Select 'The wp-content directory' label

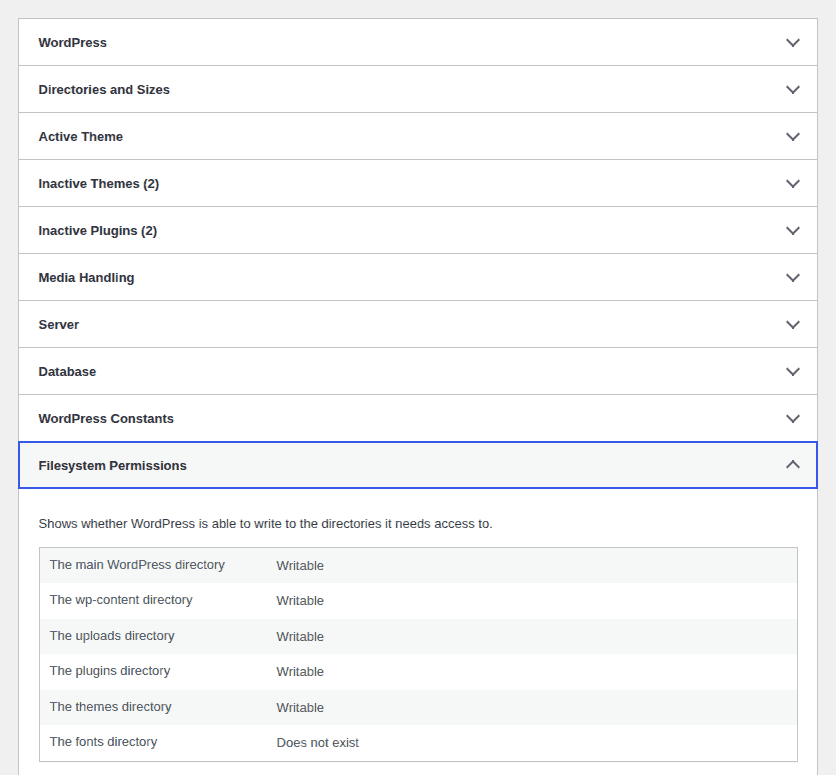click(121, 600)
